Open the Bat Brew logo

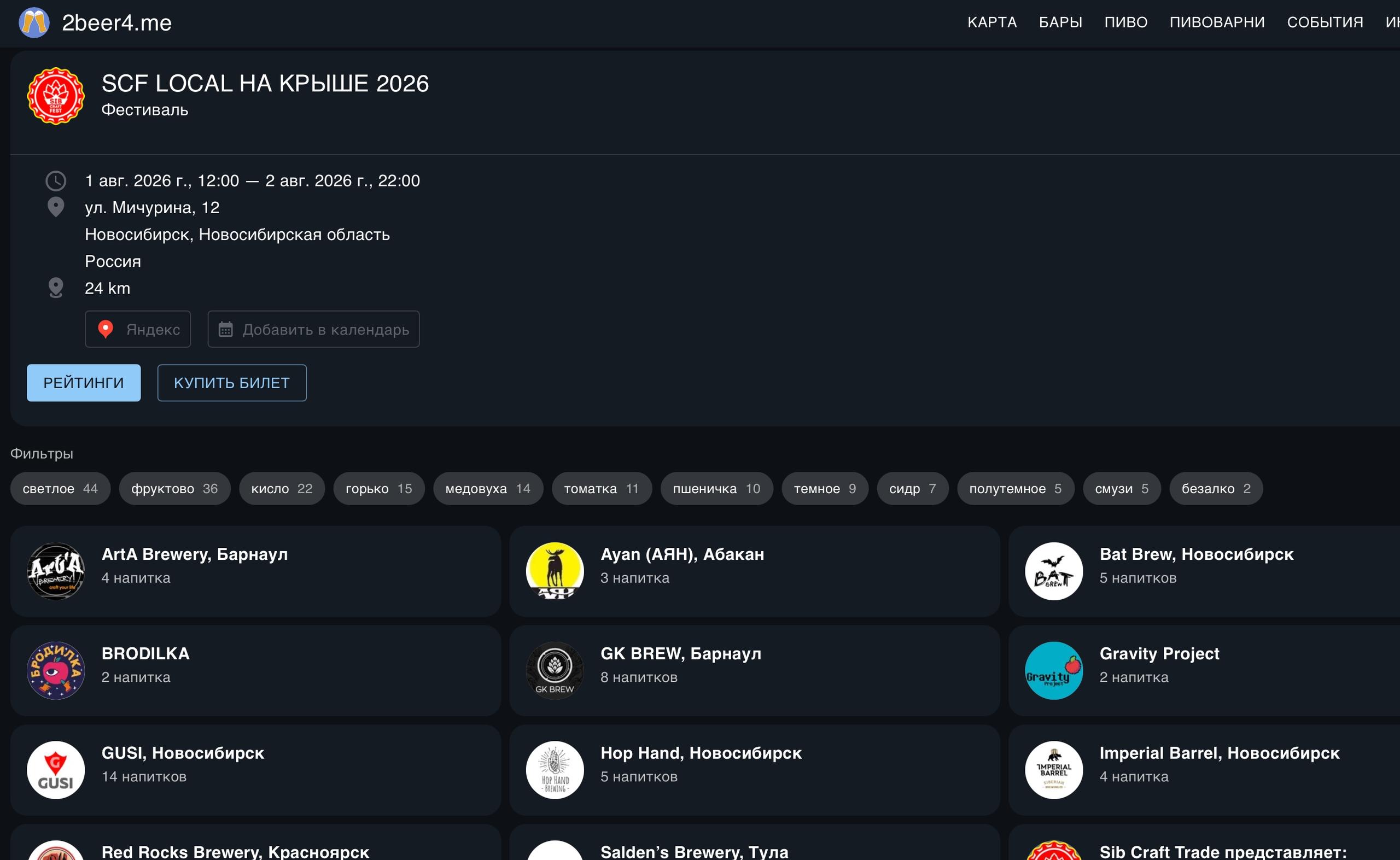(x=1054, y=571)
